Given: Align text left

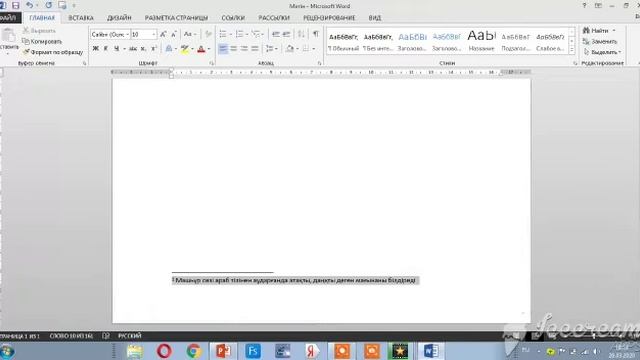Looking at the screenshot, I should click(223, 49).
